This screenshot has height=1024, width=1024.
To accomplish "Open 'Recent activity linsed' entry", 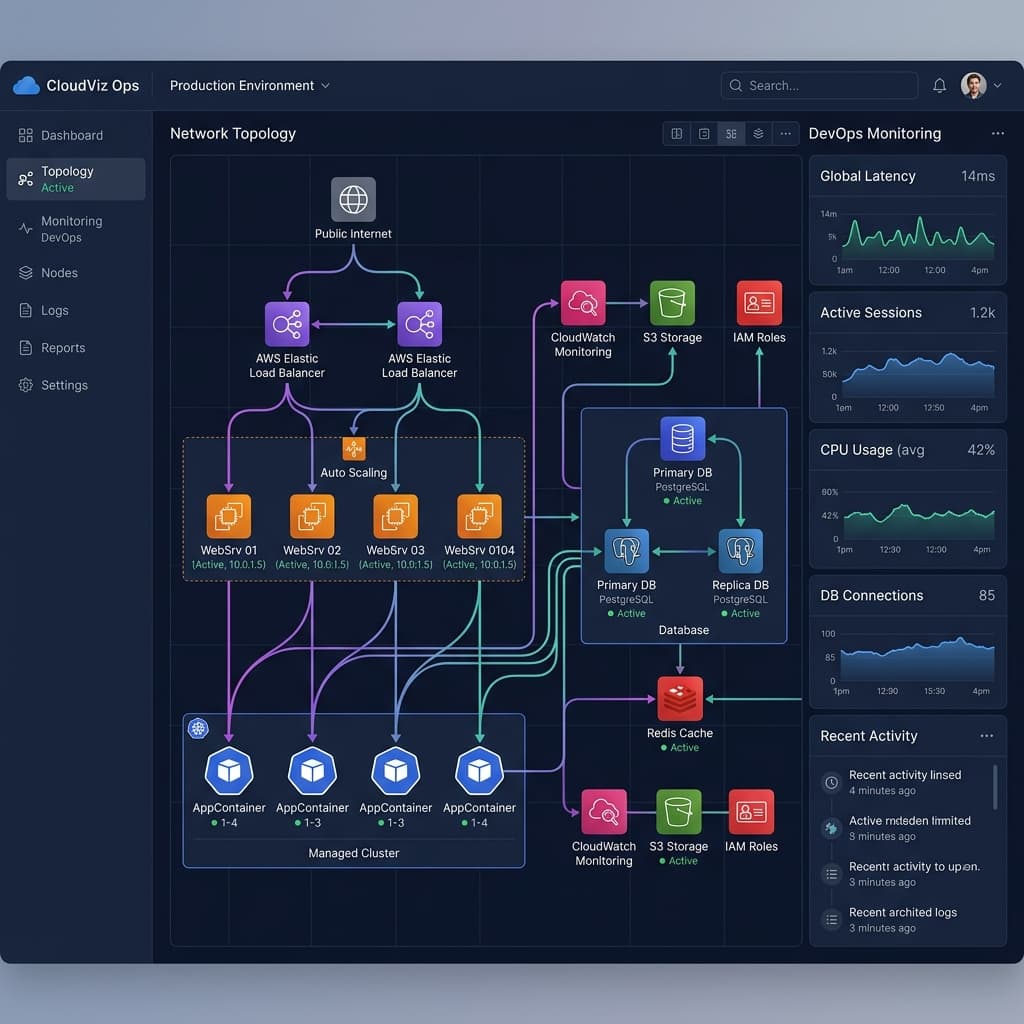I will 904,782.
